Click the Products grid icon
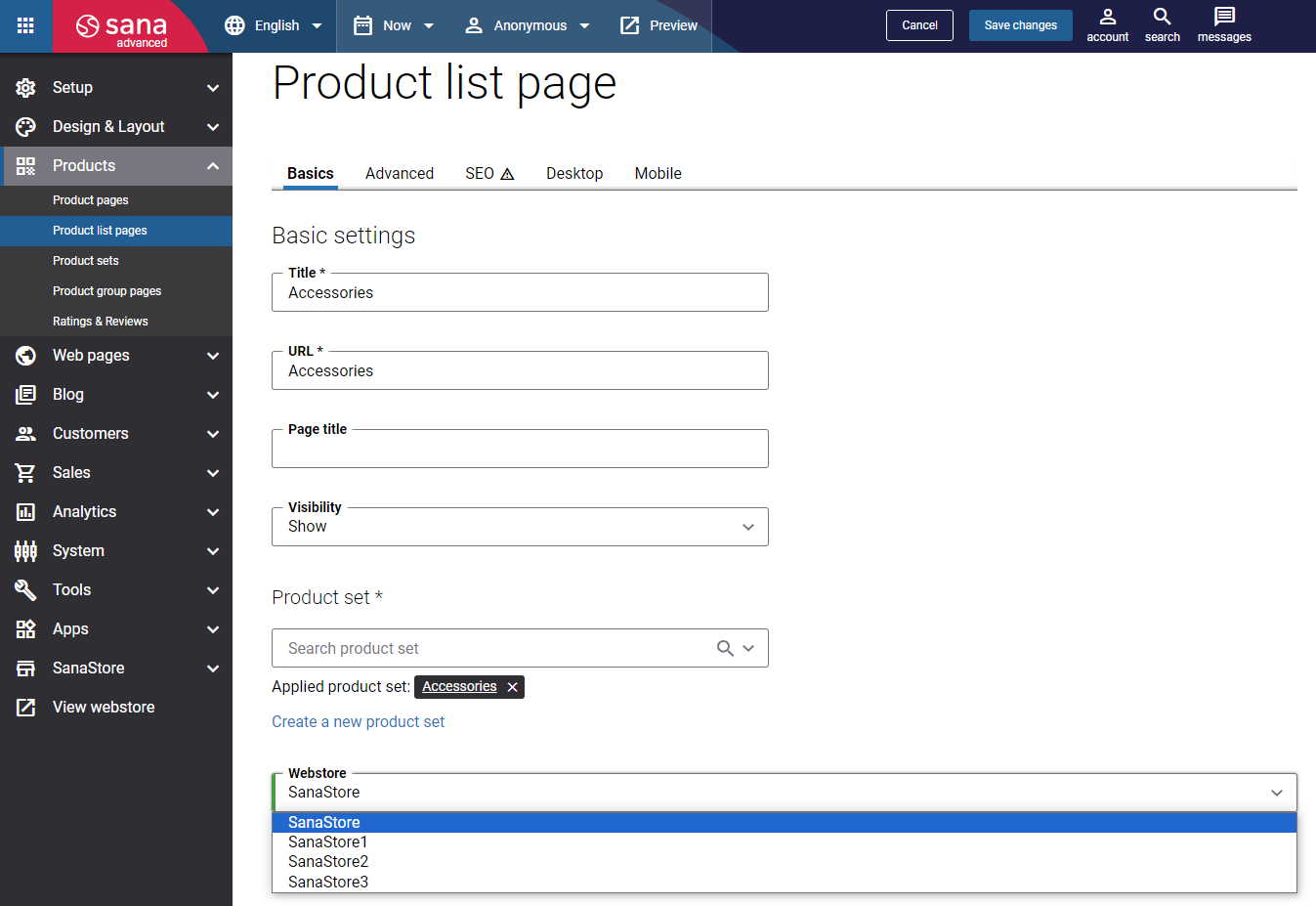1316x906 pixels. tap(25, 166)
